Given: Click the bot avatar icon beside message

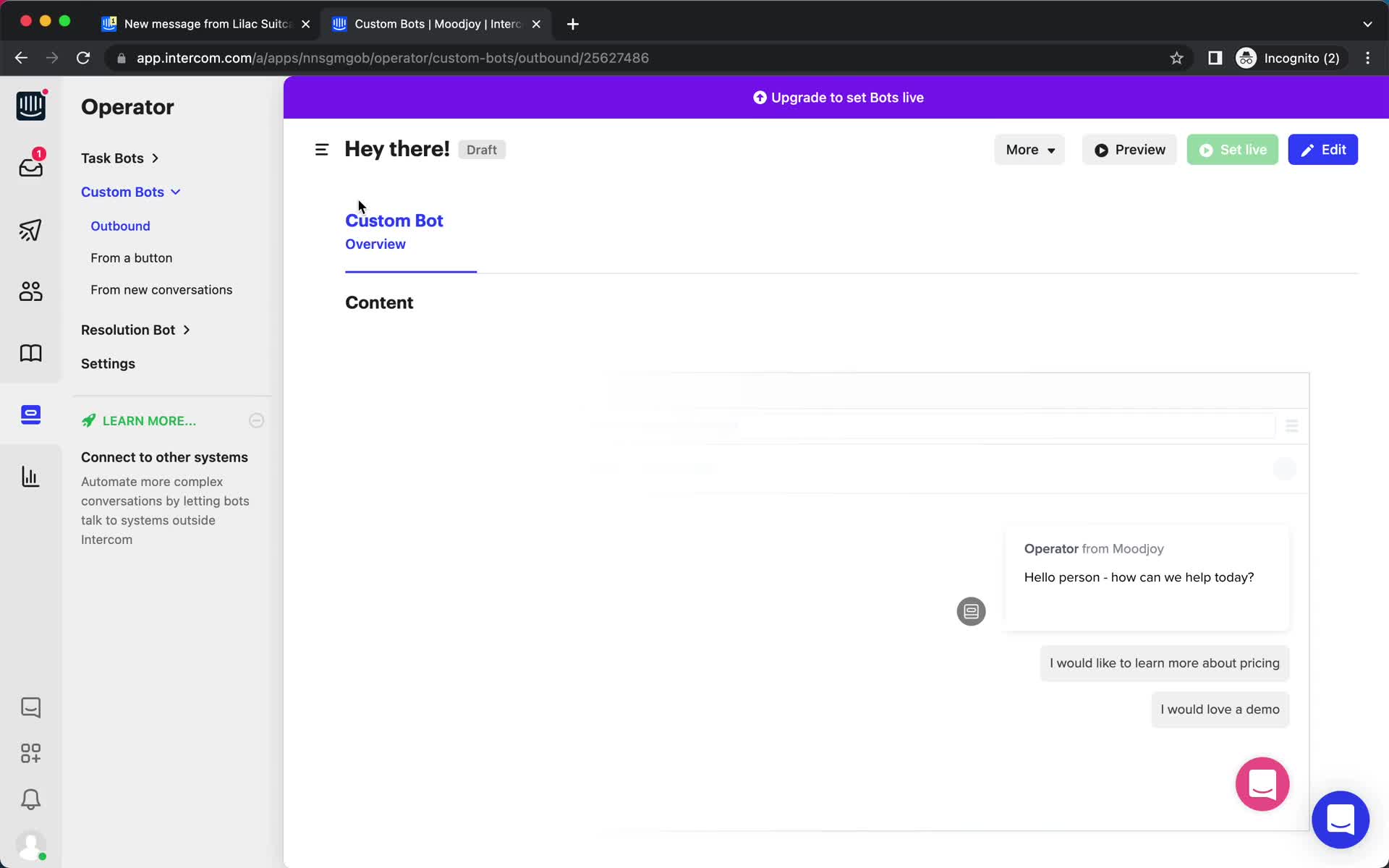Looking at the screenshot, I should 971,611.
